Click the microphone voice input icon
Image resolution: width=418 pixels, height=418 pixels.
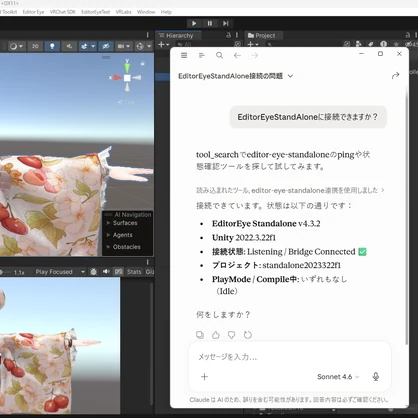pyautogui.click(x=376, y=377)
